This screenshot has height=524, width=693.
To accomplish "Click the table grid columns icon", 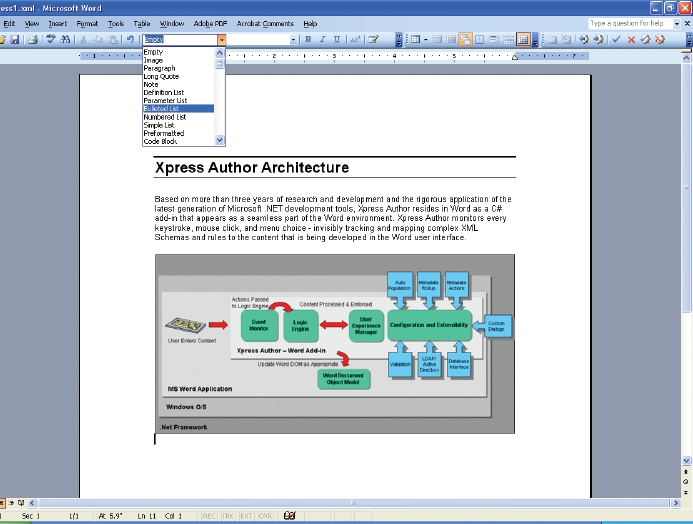I will (x=451, y=40).
